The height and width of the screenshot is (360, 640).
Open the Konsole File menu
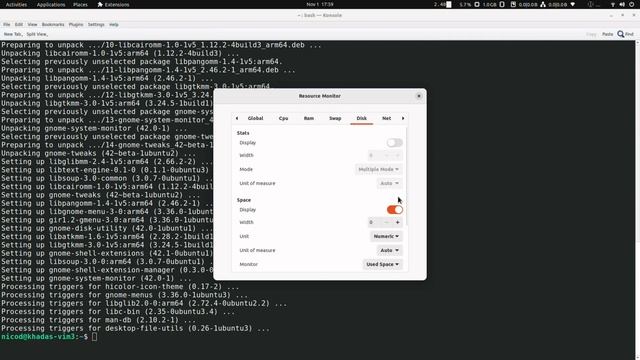coord(7,24)
